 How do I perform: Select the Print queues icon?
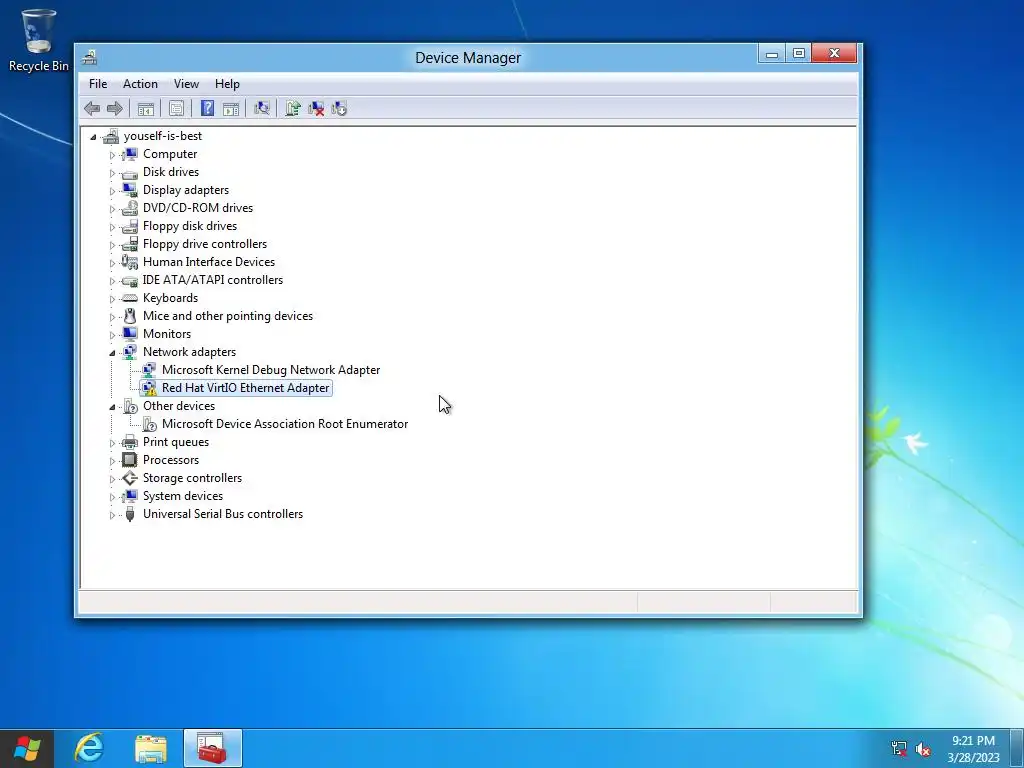point(130,442)
